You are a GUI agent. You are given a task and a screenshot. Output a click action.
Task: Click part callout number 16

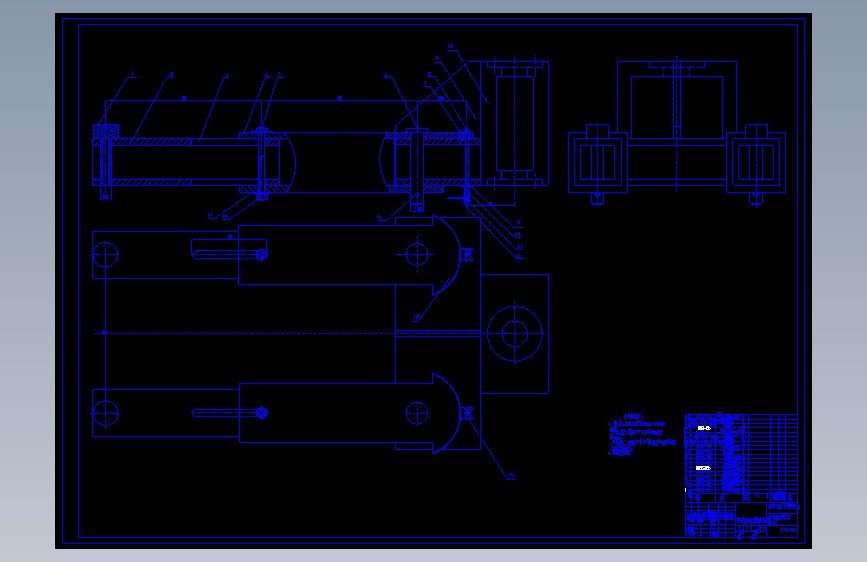click(225, 217)
